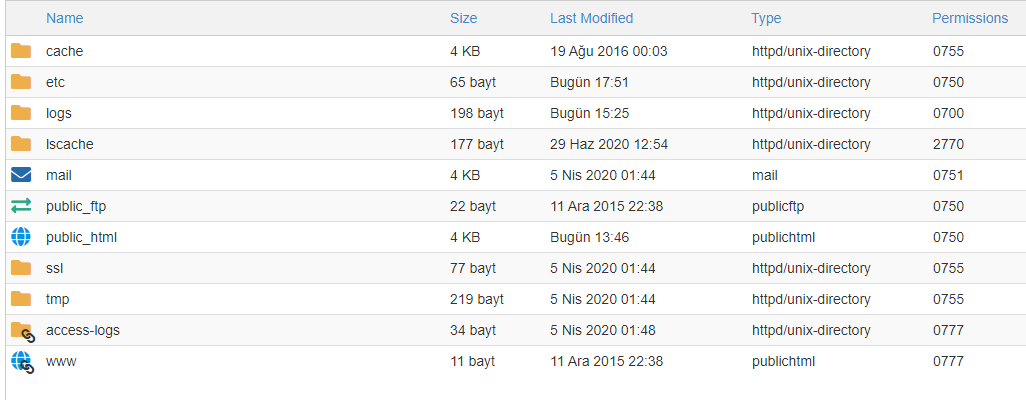Click the public_ftp transfer arrows icon
The height and width of the screenshot is (400, 1026).
[21, 206]
